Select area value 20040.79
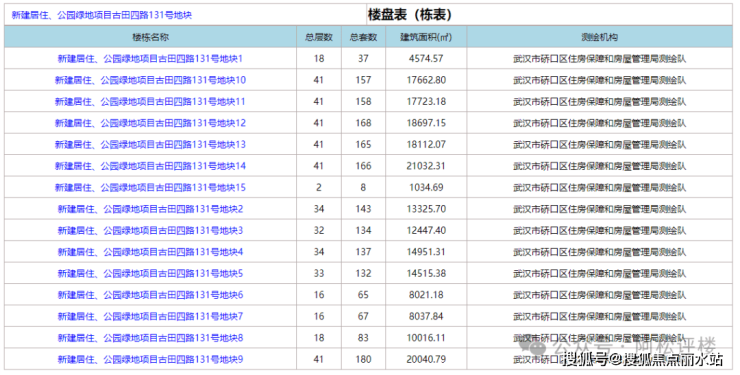 tap(426, 359)
